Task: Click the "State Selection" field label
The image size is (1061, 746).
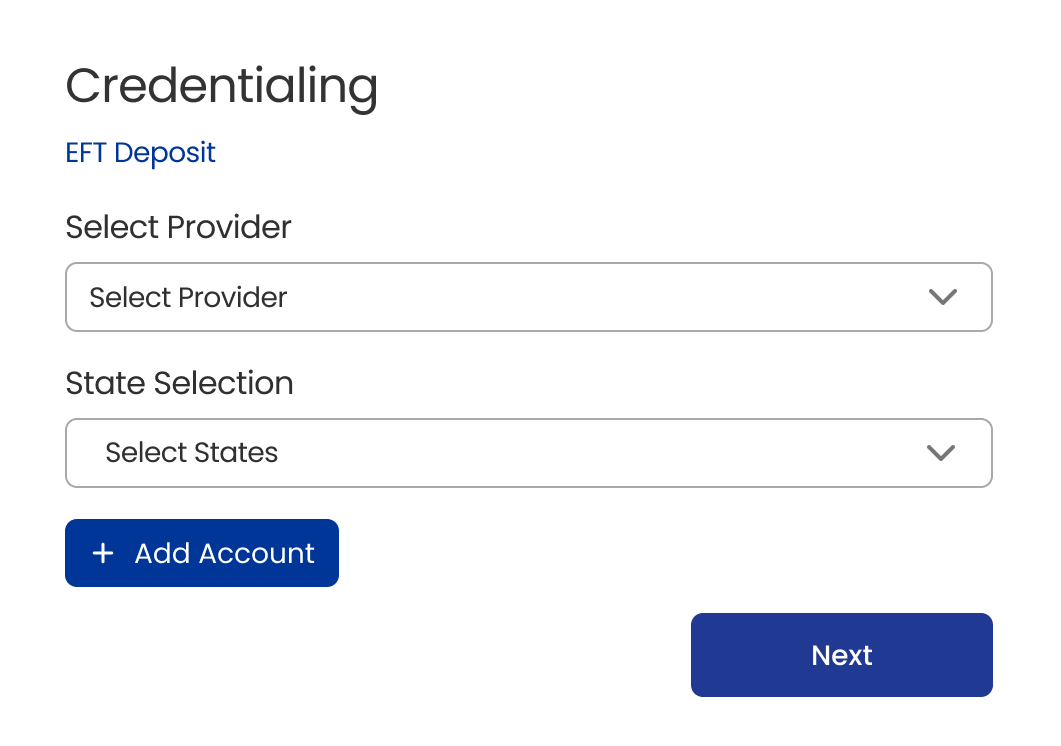Action: tap(179, 383)
